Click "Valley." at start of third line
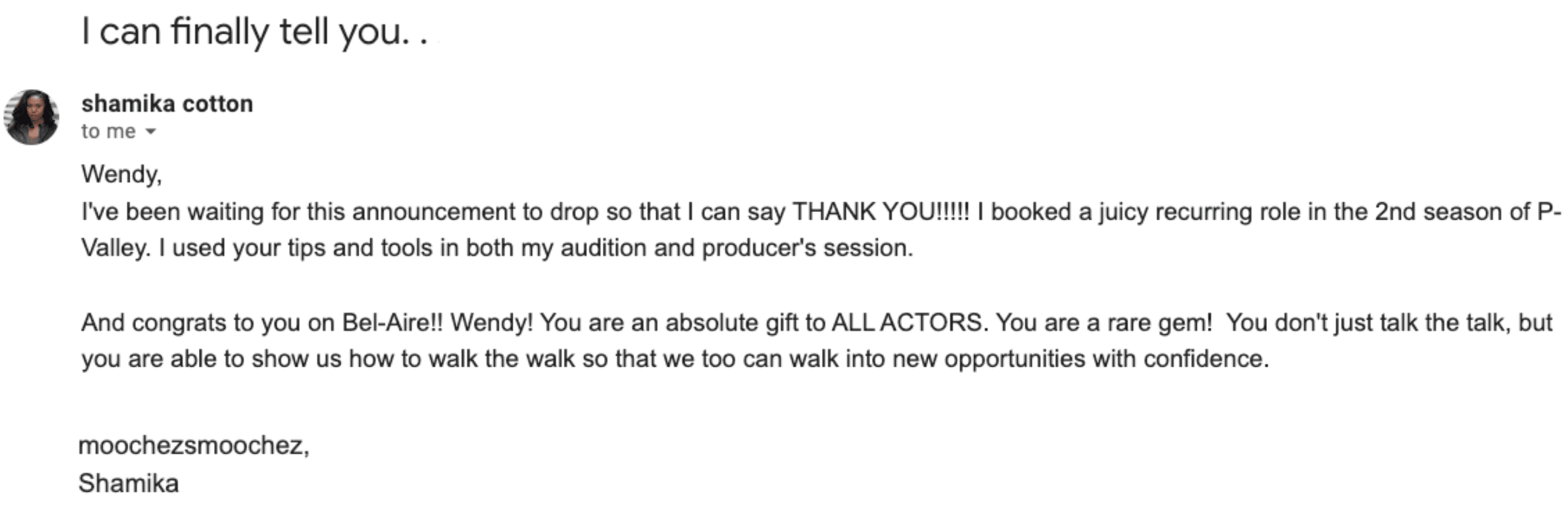 point(116,248)
